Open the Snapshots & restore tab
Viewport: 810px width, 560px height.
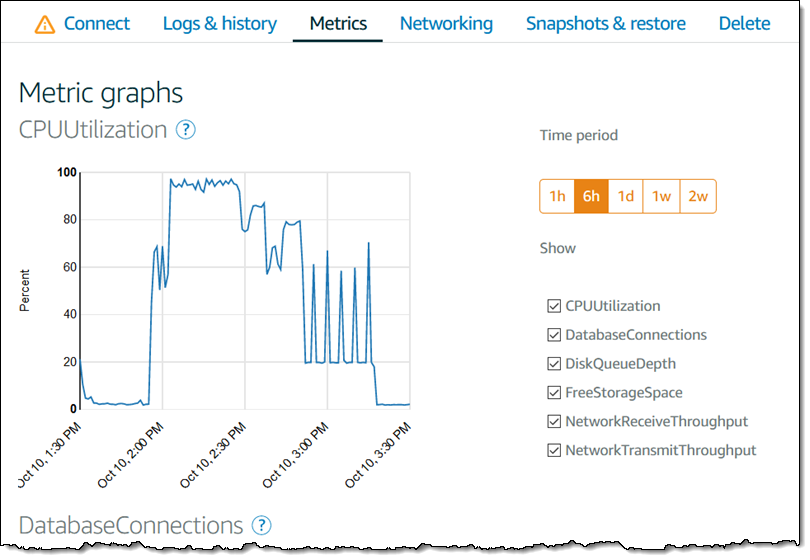(606, 23)
